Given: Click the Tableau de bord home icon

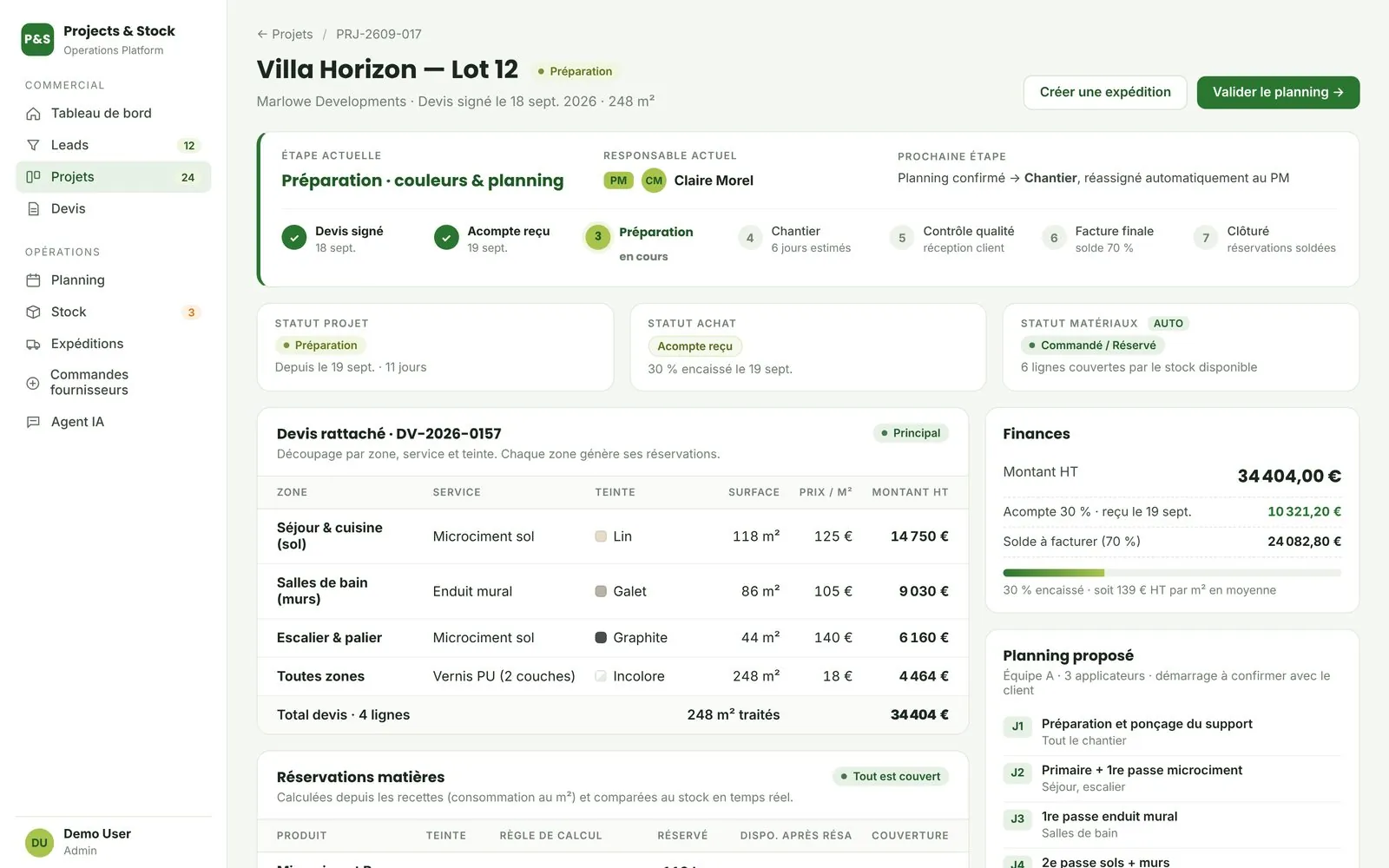Looking at the screenshot, I should pos(33,114).
